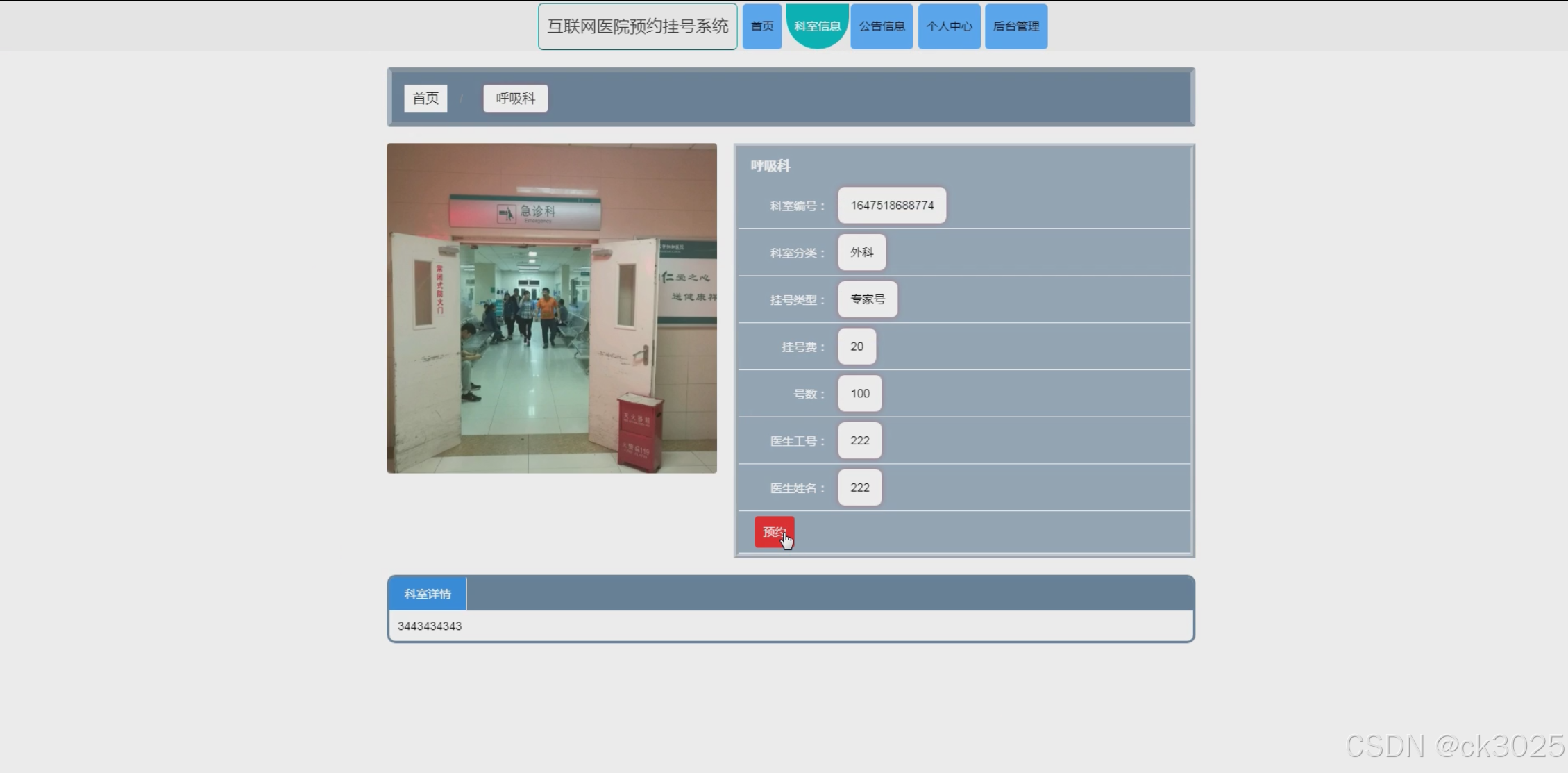Click the department entrance photo
This screenshot has height=773, width=1568.
pyautogui.click(x=552, y=308)
